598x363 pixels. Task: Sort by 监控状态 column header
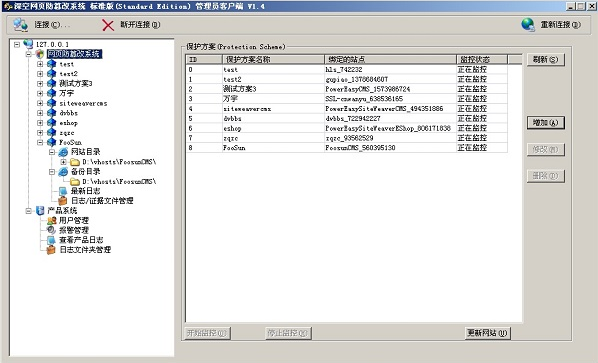(x=482, y=59)
